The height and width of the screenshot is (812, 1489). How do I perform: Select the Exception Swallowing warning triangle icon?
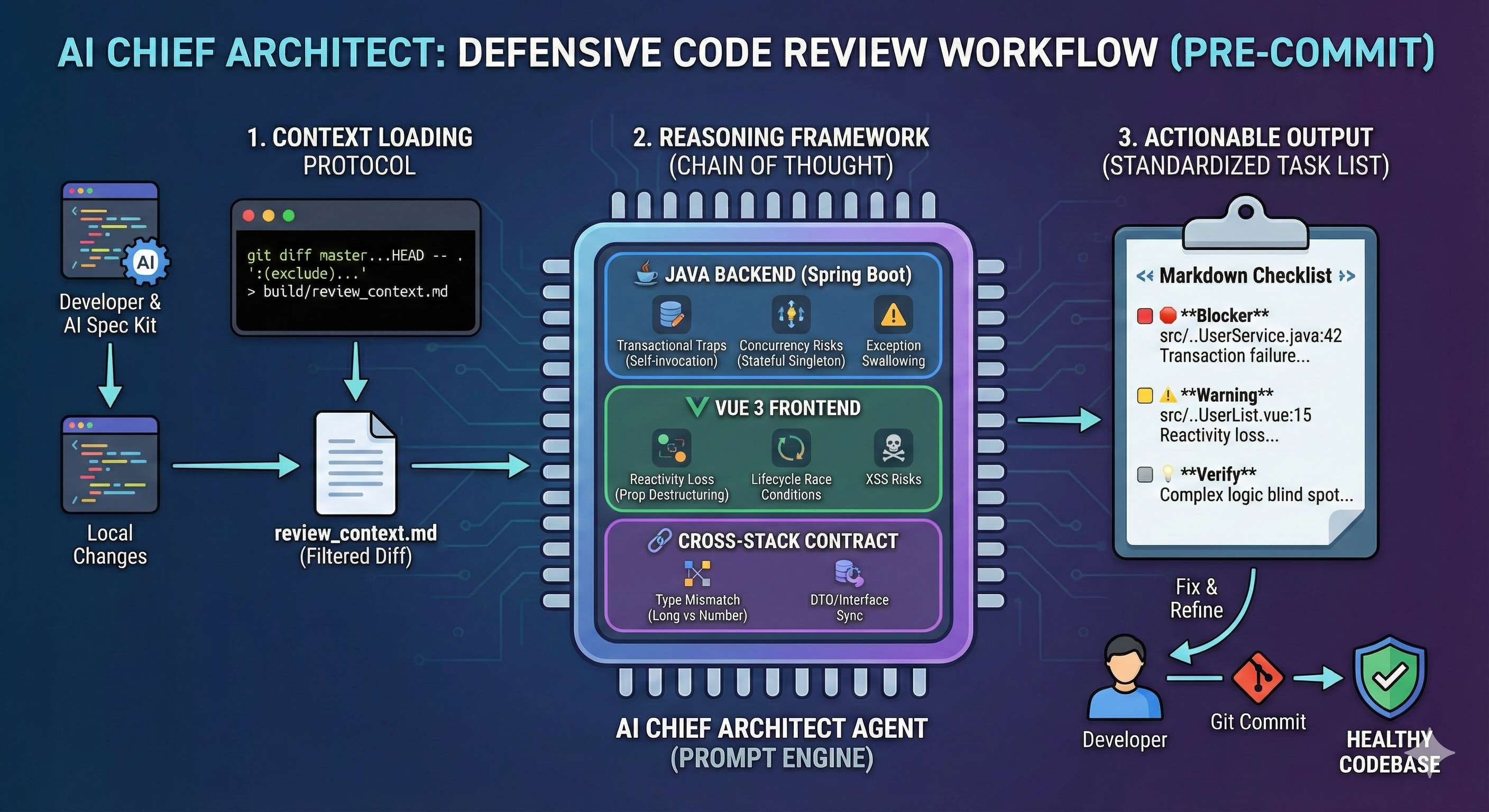pos(893,315)
